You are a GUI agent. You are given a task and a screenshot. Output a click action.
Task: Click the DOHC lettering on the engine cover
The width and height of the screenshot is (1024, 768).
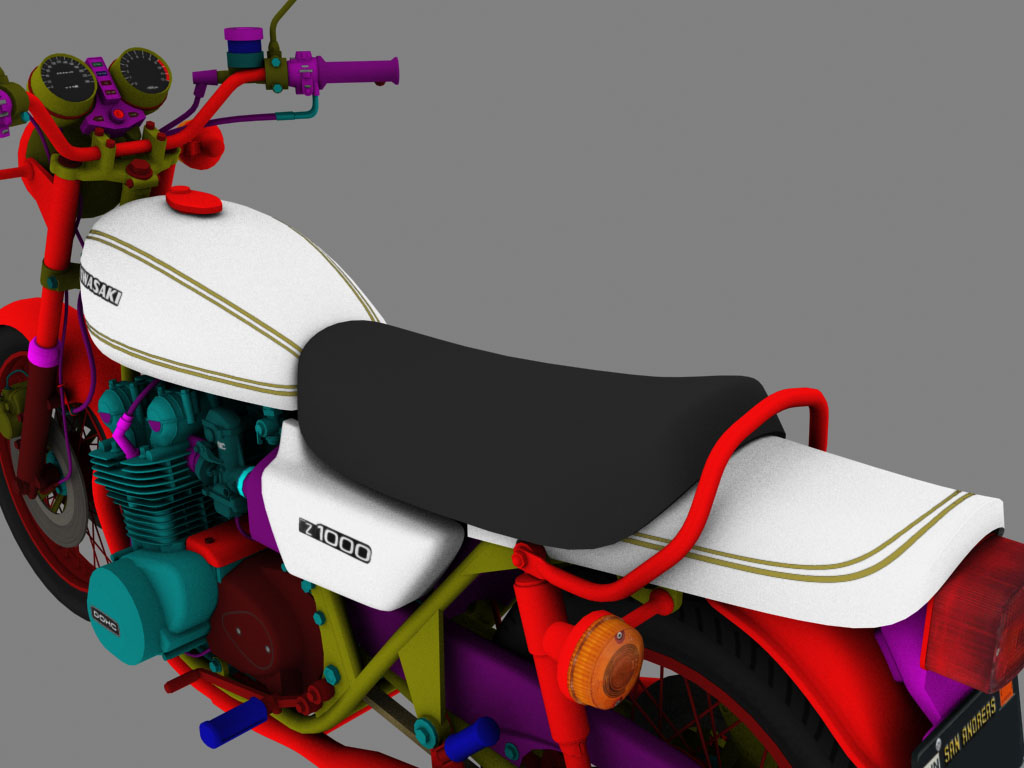pyautogui.click(x=104, y=620)
